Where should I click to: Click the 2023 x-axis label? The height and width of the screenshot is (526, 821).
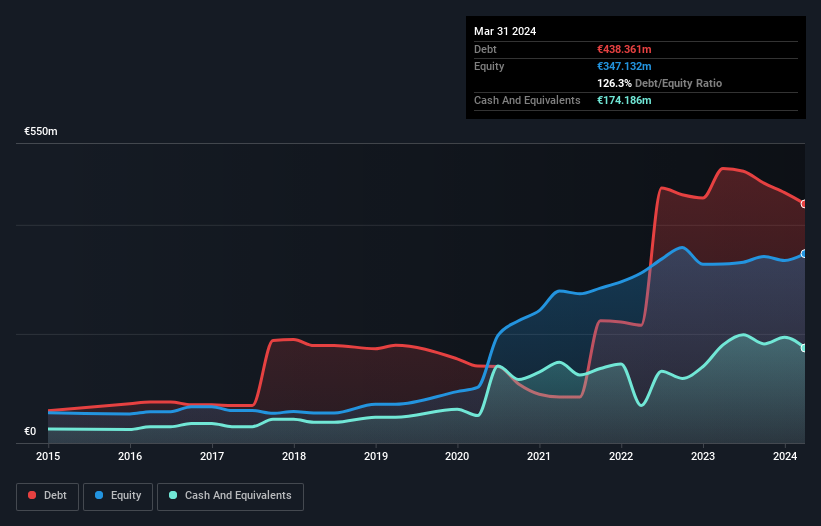703,456
